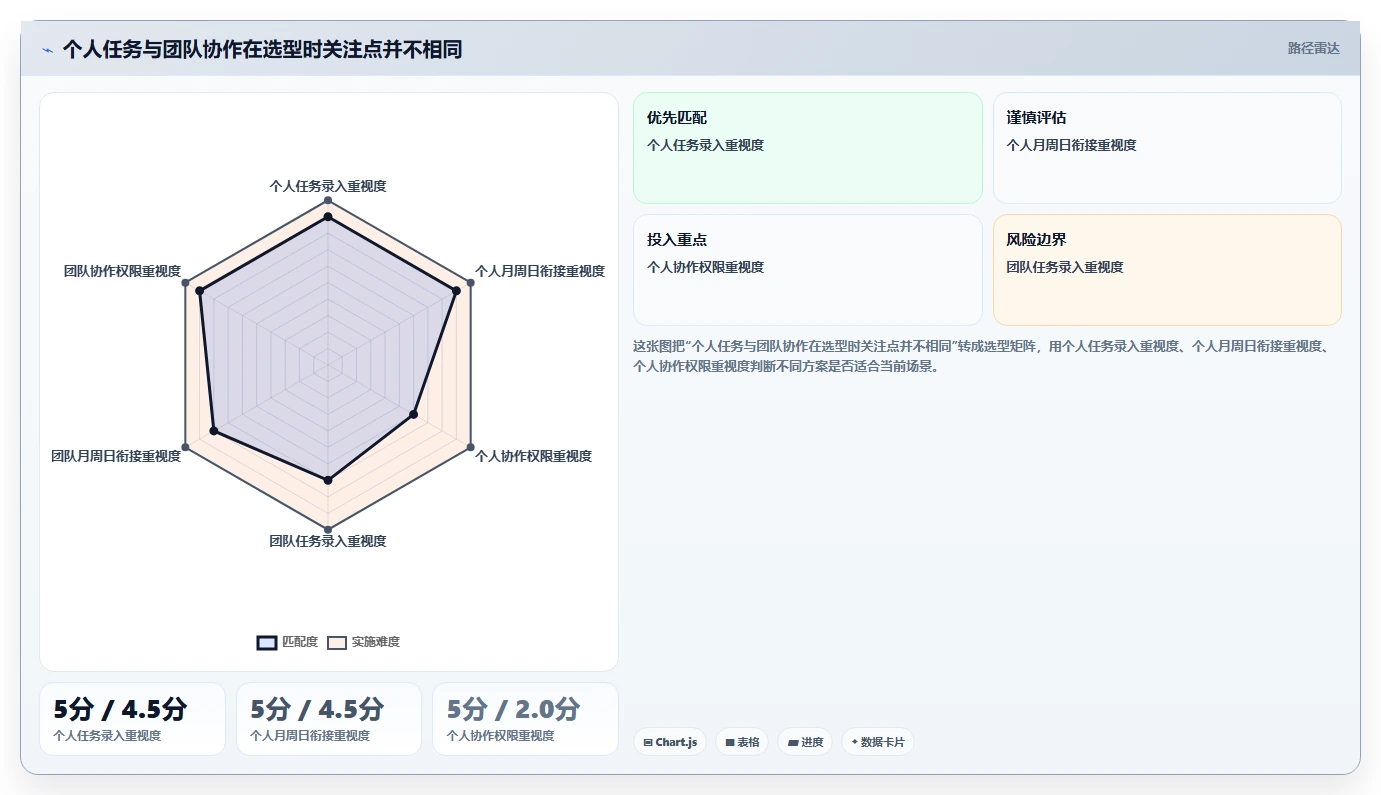Click 个人协作权限重视度 text in 投入重点 card

pos(705,267)
